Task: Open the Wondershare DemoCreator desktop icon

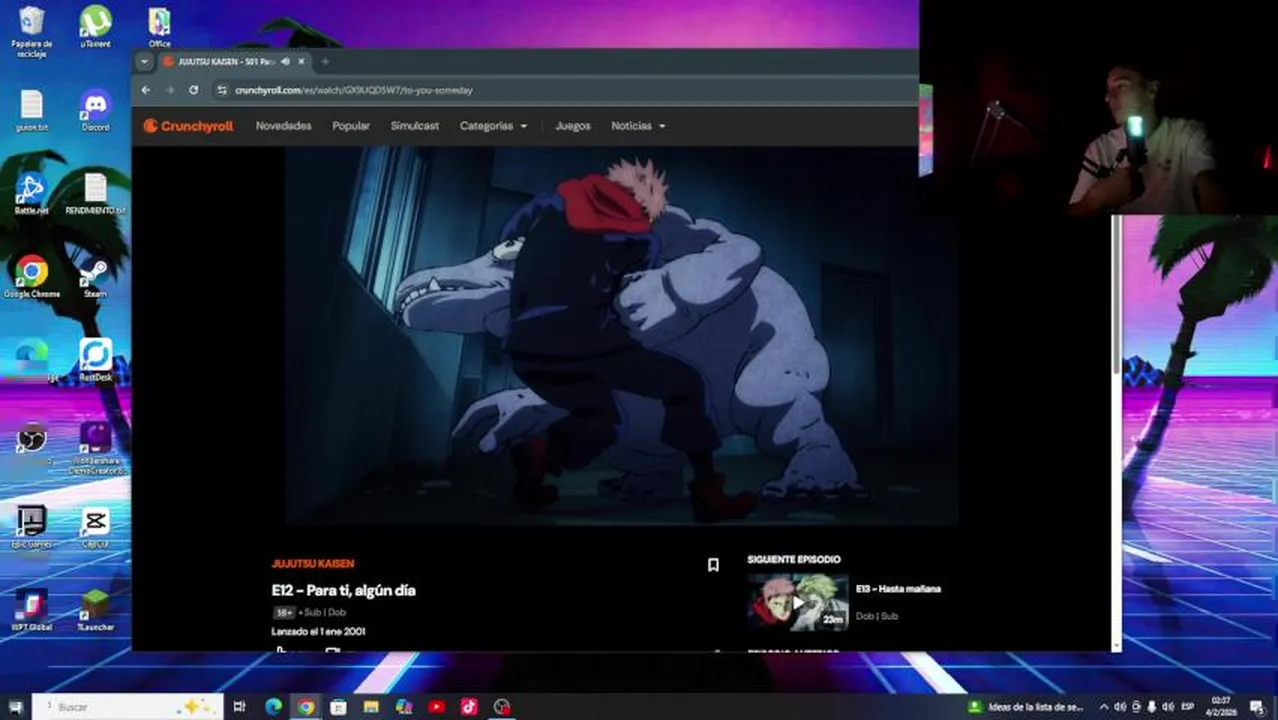Action: (96, 447)
